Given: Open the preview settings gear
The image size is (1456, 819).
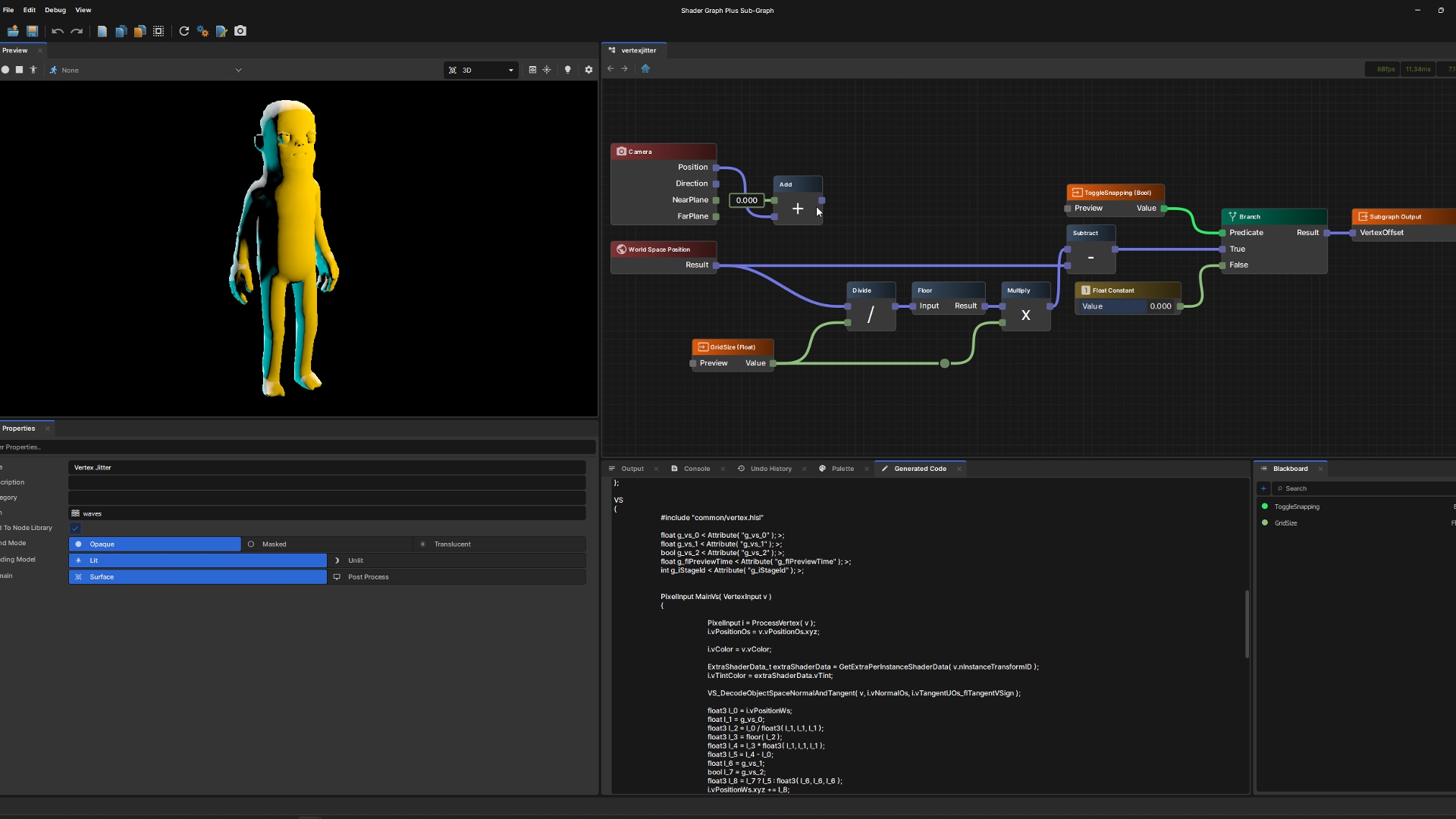Looking at the screenshot, I should (x=588, y=70).
